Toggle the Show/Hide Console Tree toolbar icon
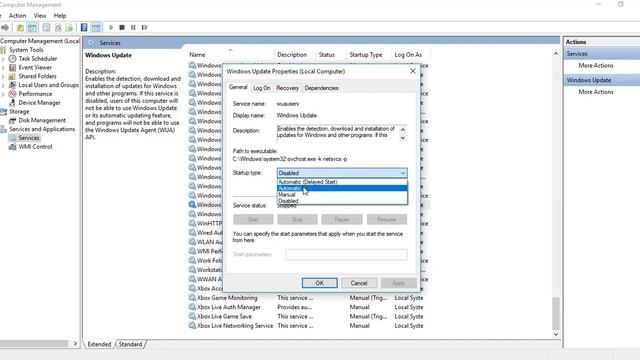The width and height of the screenshot is (640, 360). [32, 27]
